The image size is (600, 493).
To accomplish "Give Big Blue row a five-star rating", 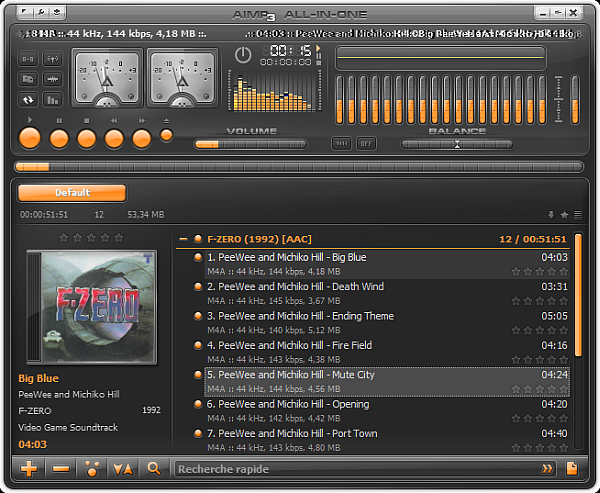I will [x=563, y=271].
